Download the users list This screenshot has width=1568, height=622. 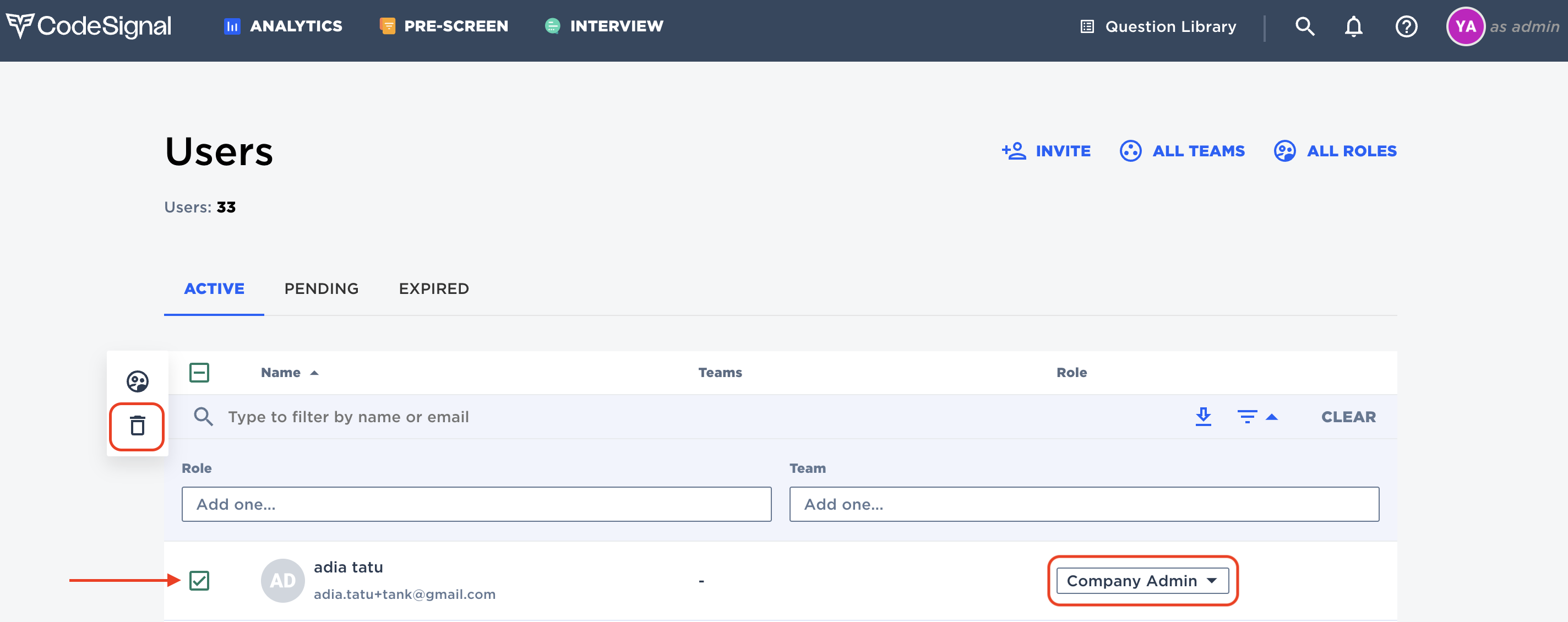1204,416
